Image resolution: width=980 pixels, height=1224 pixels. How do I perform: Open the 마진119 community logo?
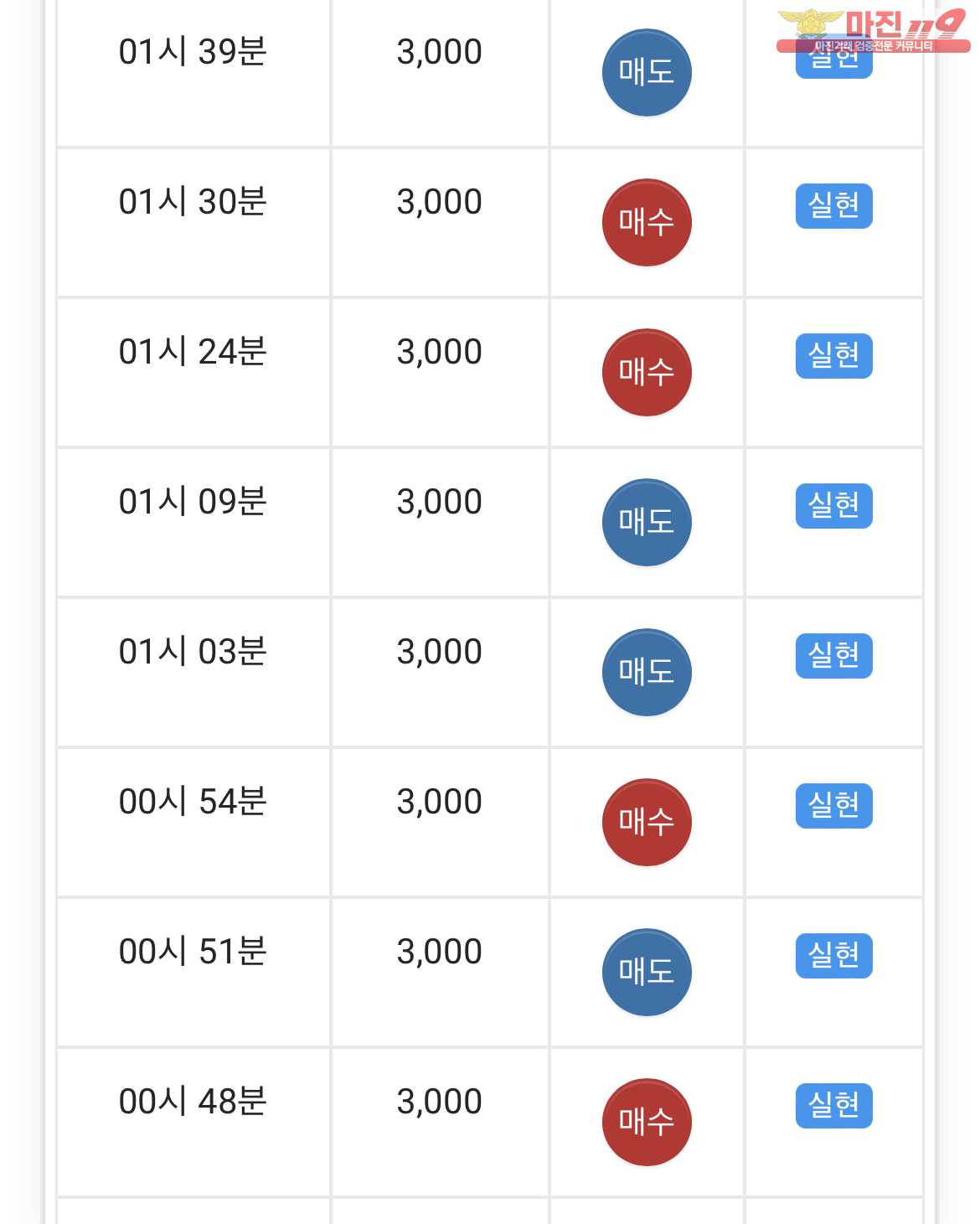click(873, 30)
